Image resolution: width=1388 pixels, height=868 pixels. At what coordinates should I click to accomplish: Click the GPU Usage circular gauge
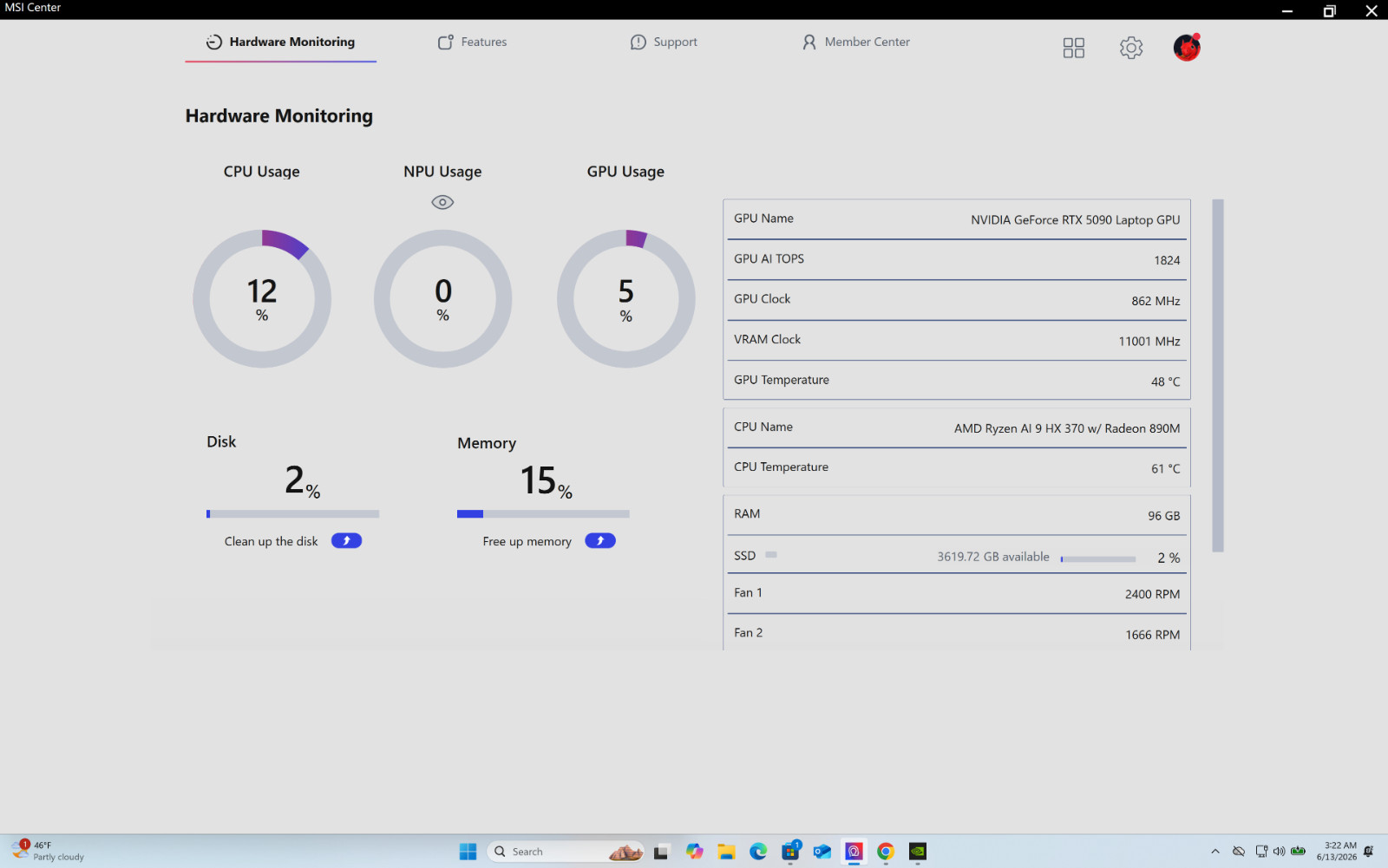(626, 298)
